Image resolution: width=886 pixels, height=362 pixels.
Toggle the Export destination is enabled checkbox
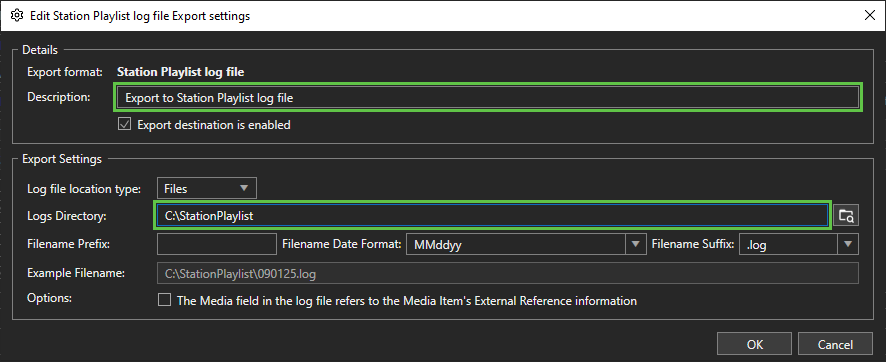pyautogui.click(x=124, y=124)
